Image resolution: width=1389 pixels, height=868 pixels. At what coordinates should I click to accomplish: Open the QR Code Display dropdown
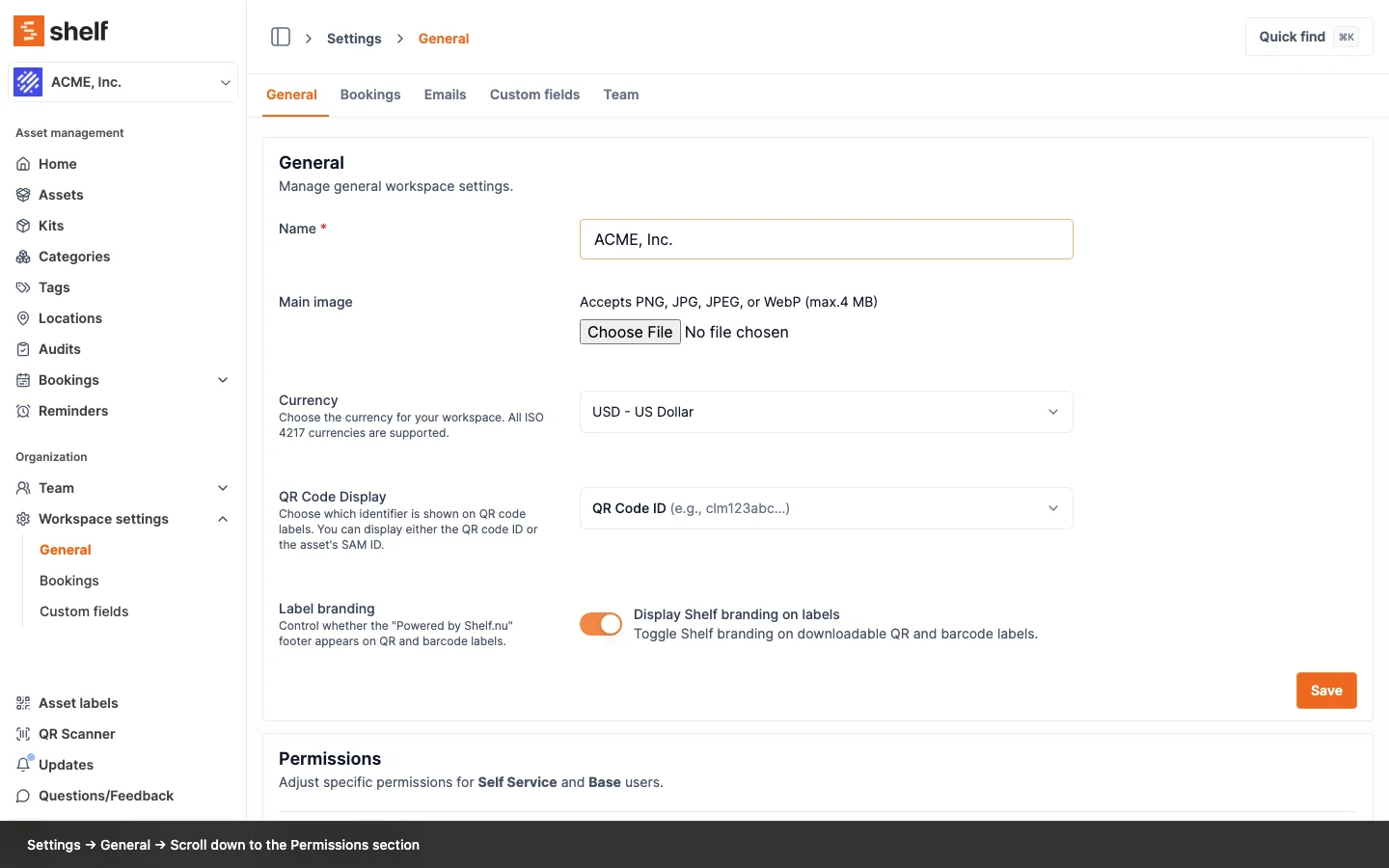coord(826,508)
